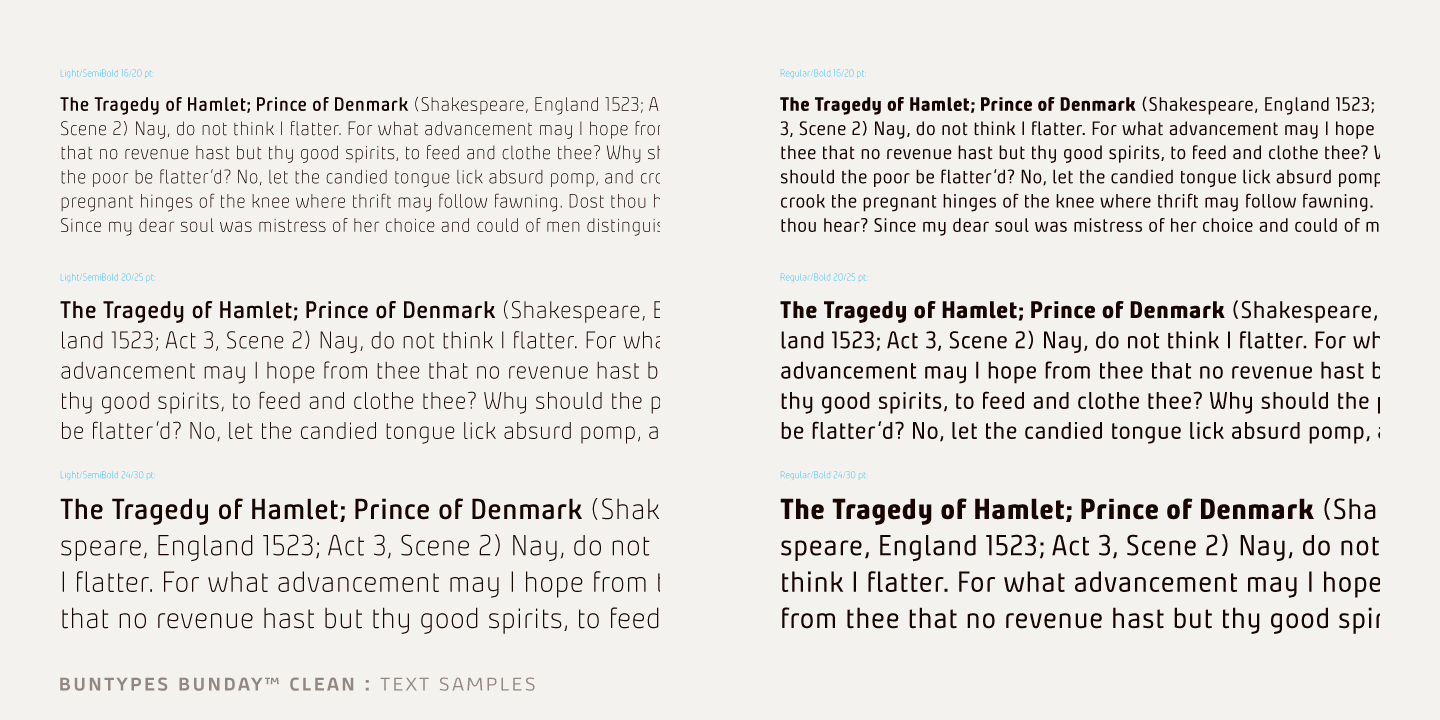Click the line starting "Since my dear soul was mistress"
Screen dimensions: 1440x720
(x=360, y=225)
